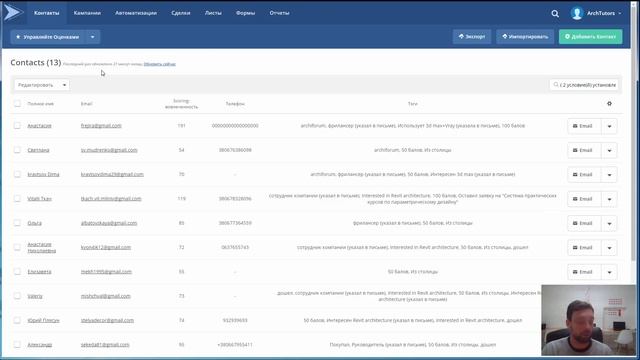The width and height of the screenshot is (640, 360).
Task: Click Email button in Елизавета row
Action: 584,272
